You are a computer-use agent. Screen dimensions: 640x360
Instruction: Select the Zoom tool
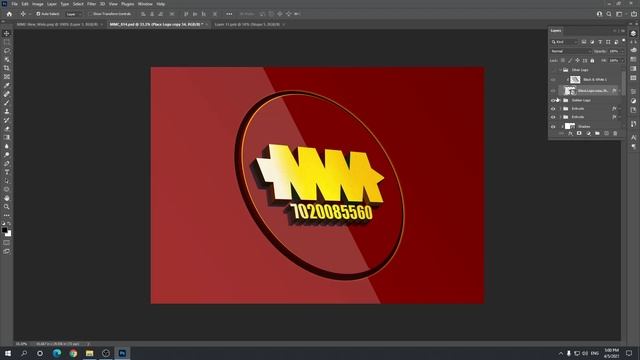(x=7, y=207)
